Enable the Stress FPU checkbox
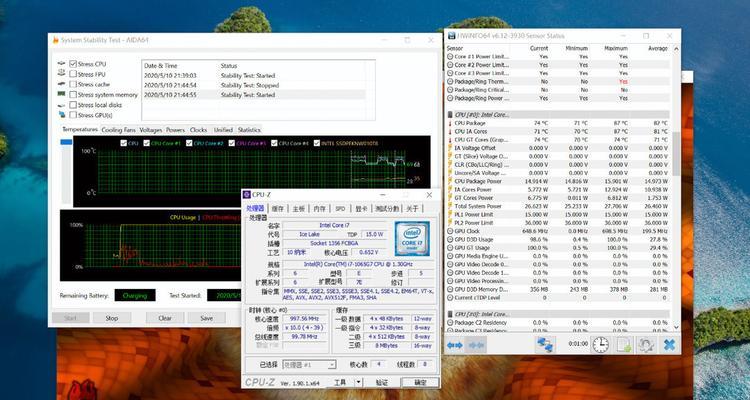750x400 pixels. pyautogui.click(x=73, y=74)
